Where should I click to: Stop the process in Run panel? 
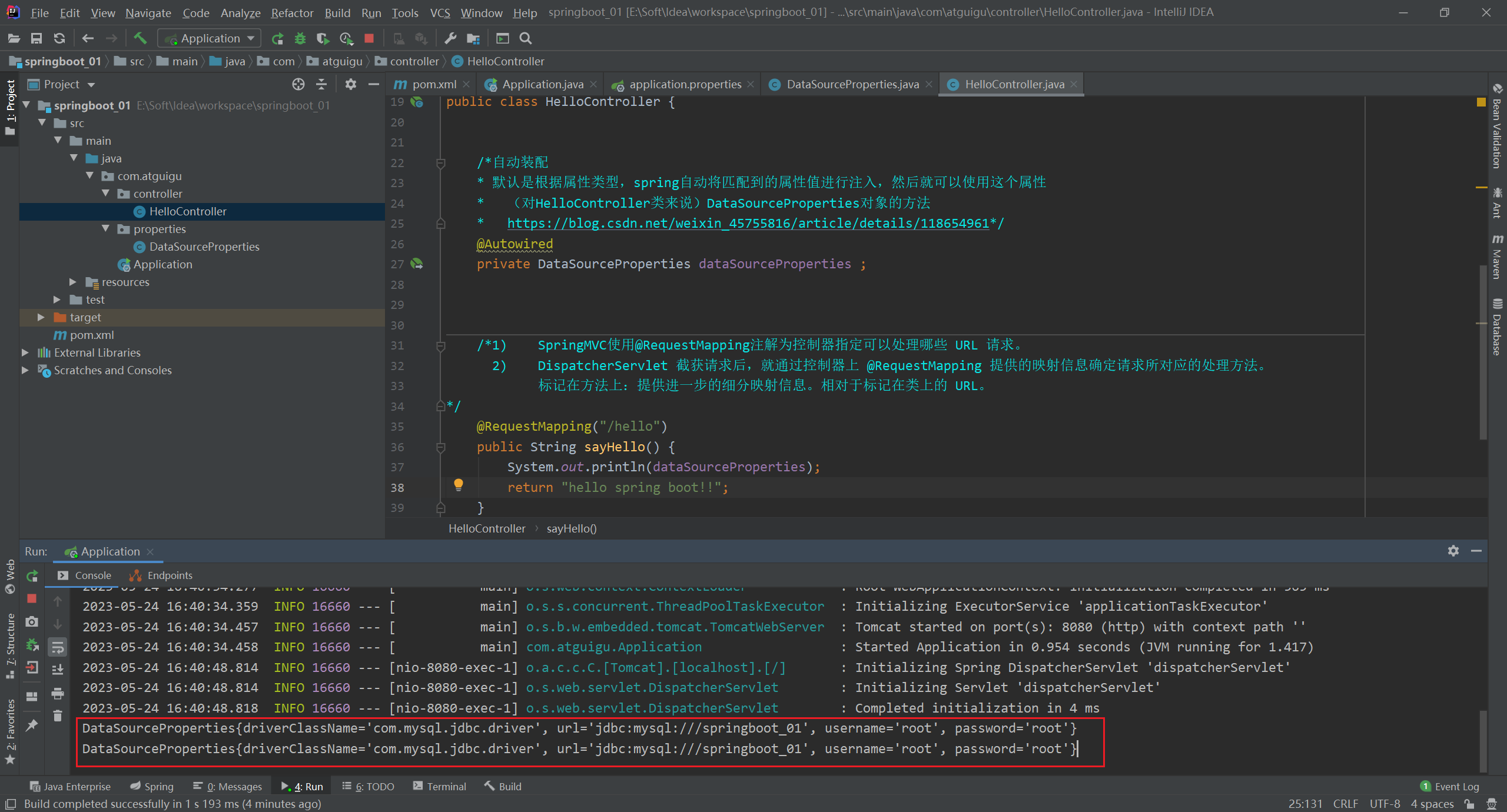tap(32, 598)
